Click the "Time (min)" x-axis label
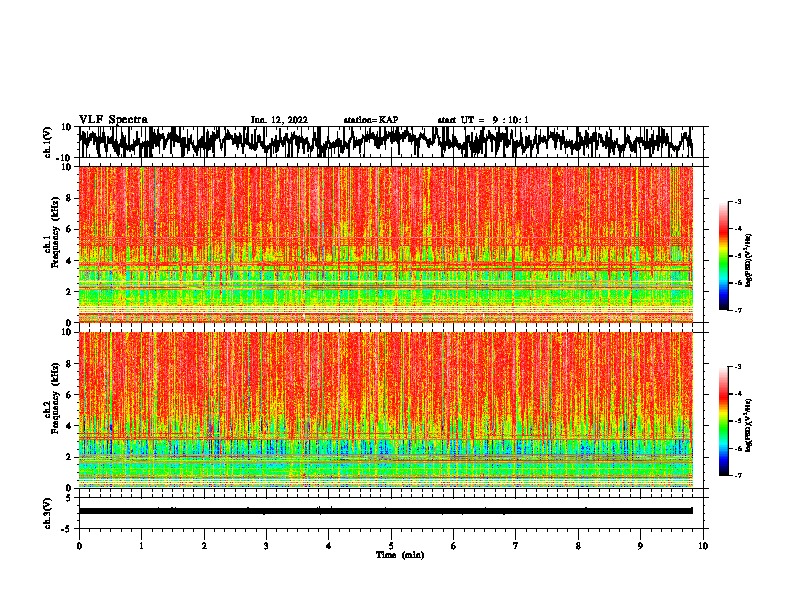Screen dimensions: 792x612 point(400,555)
